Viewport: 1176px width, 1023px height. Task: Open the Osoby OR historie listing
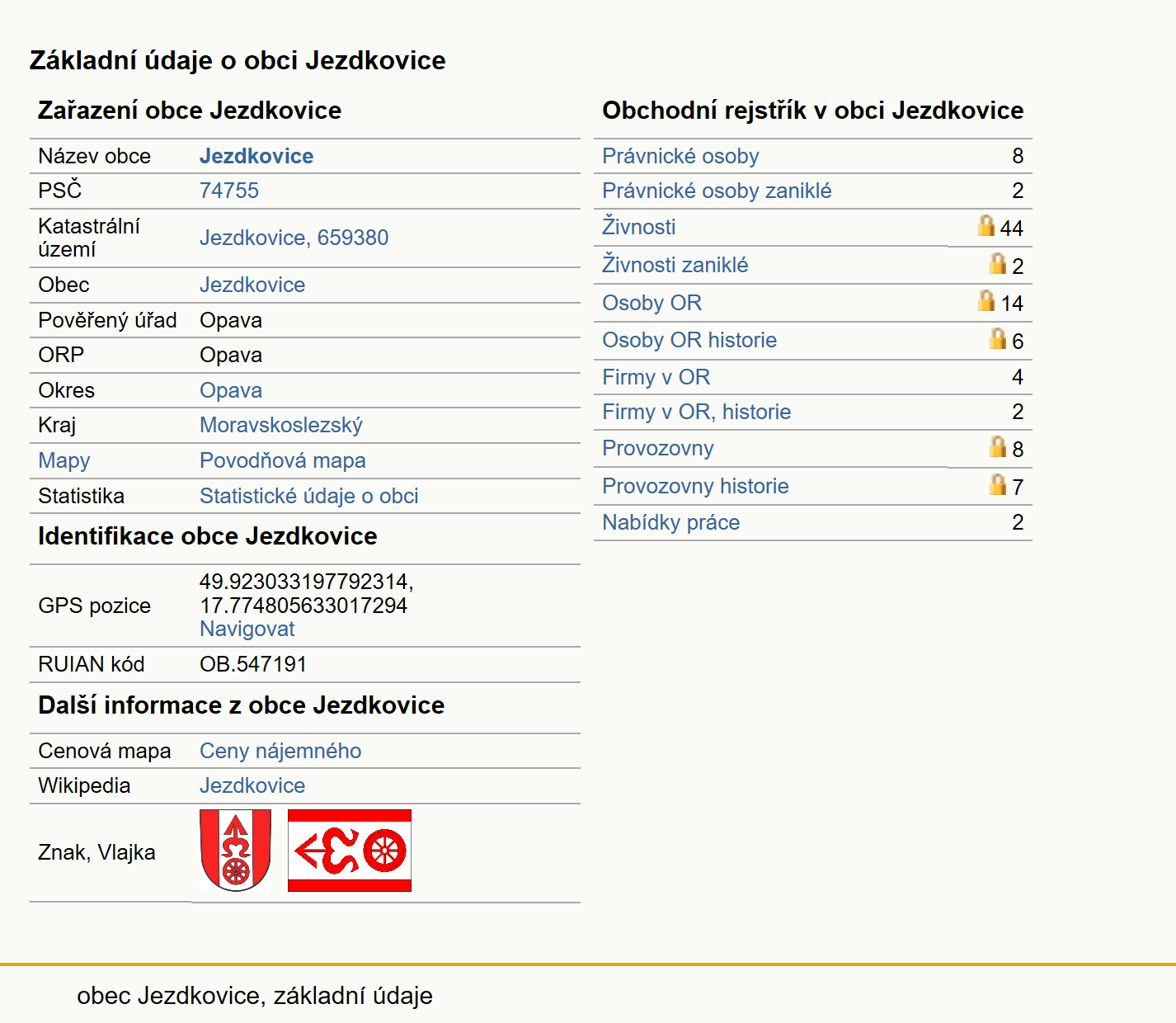pyautogui.click(x=689, y=340)
